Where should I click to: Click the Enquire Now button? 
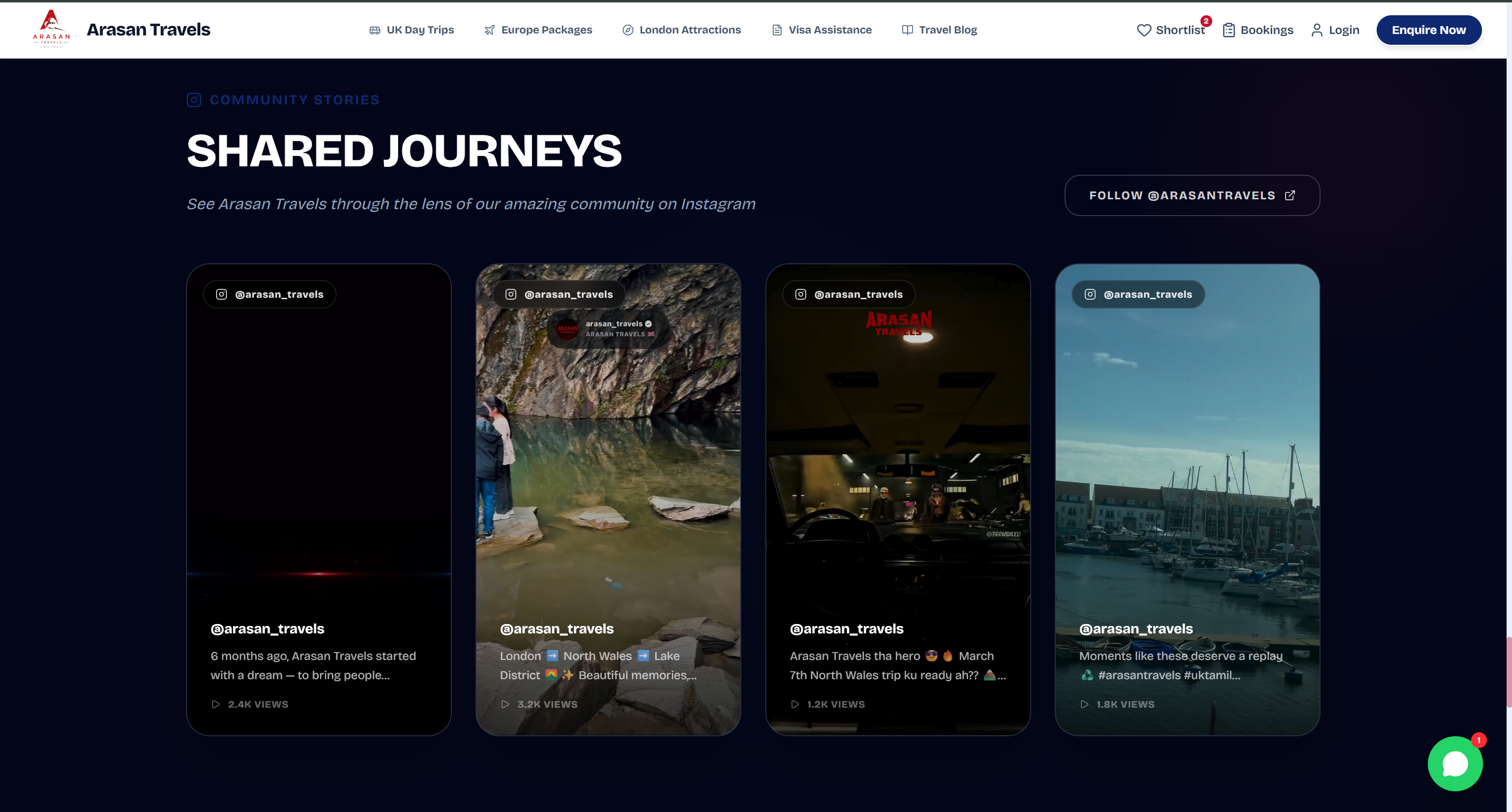pos(1429,30)
